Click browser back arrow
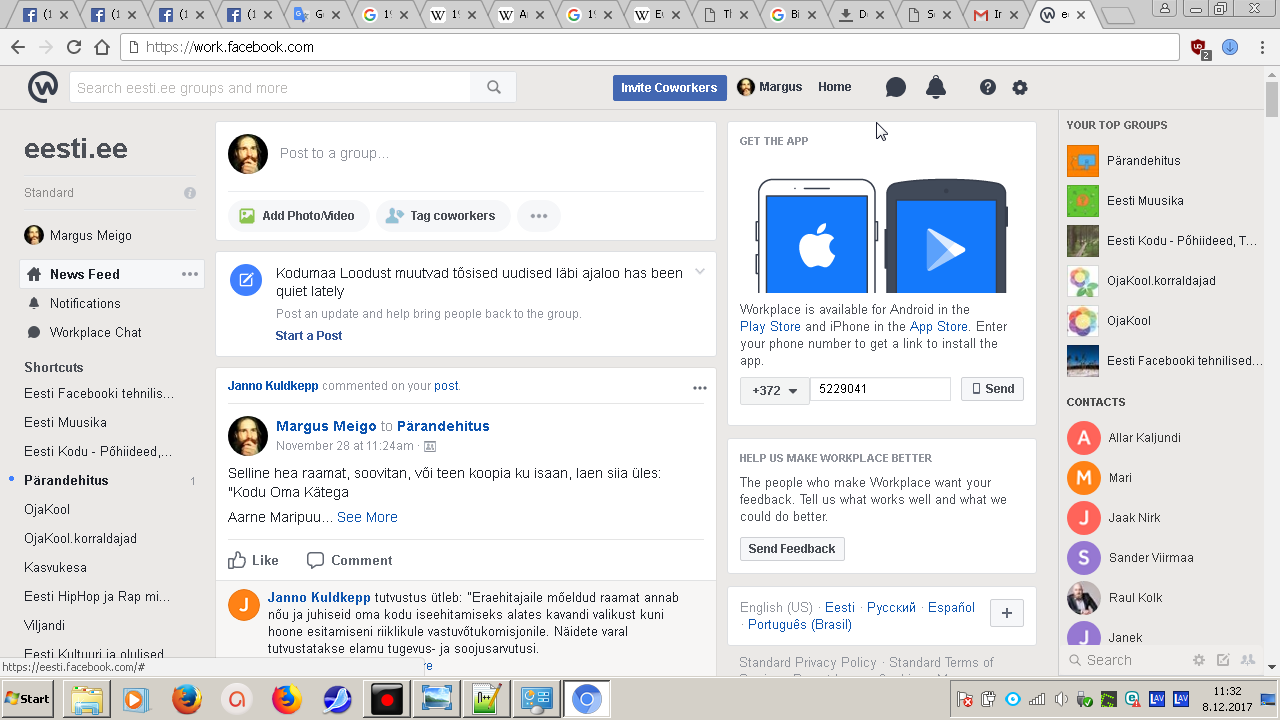This screenshot has height=720, width=1280. [17, 47]
